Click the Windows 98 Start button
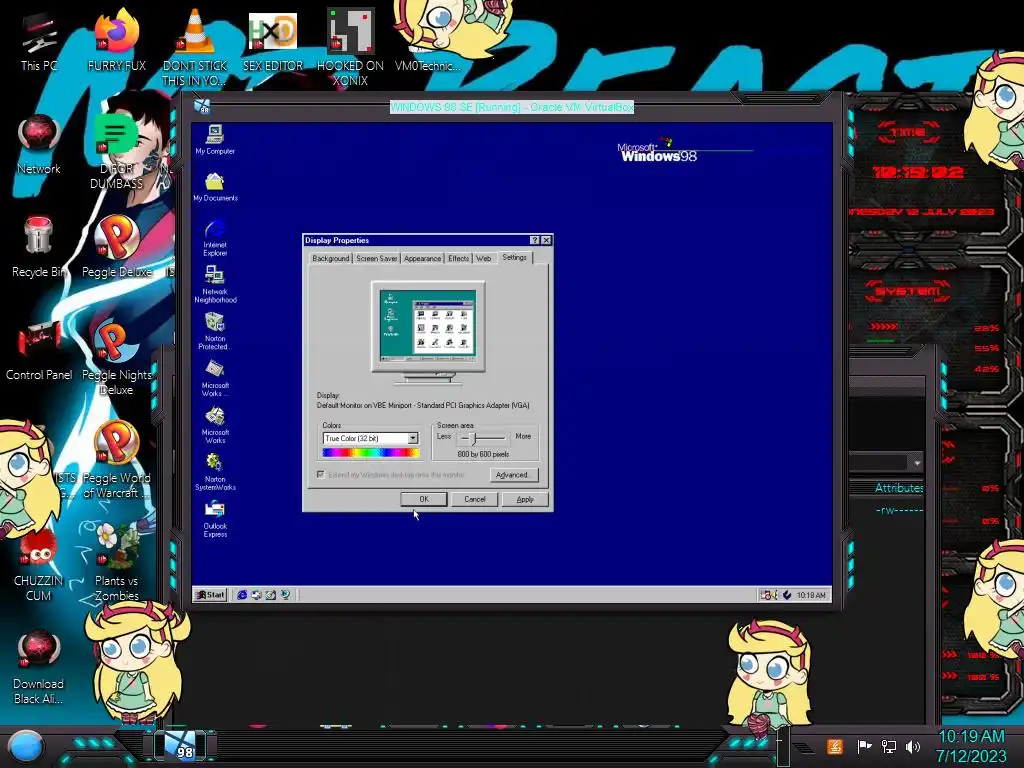1024x768 pixels. 210,594
